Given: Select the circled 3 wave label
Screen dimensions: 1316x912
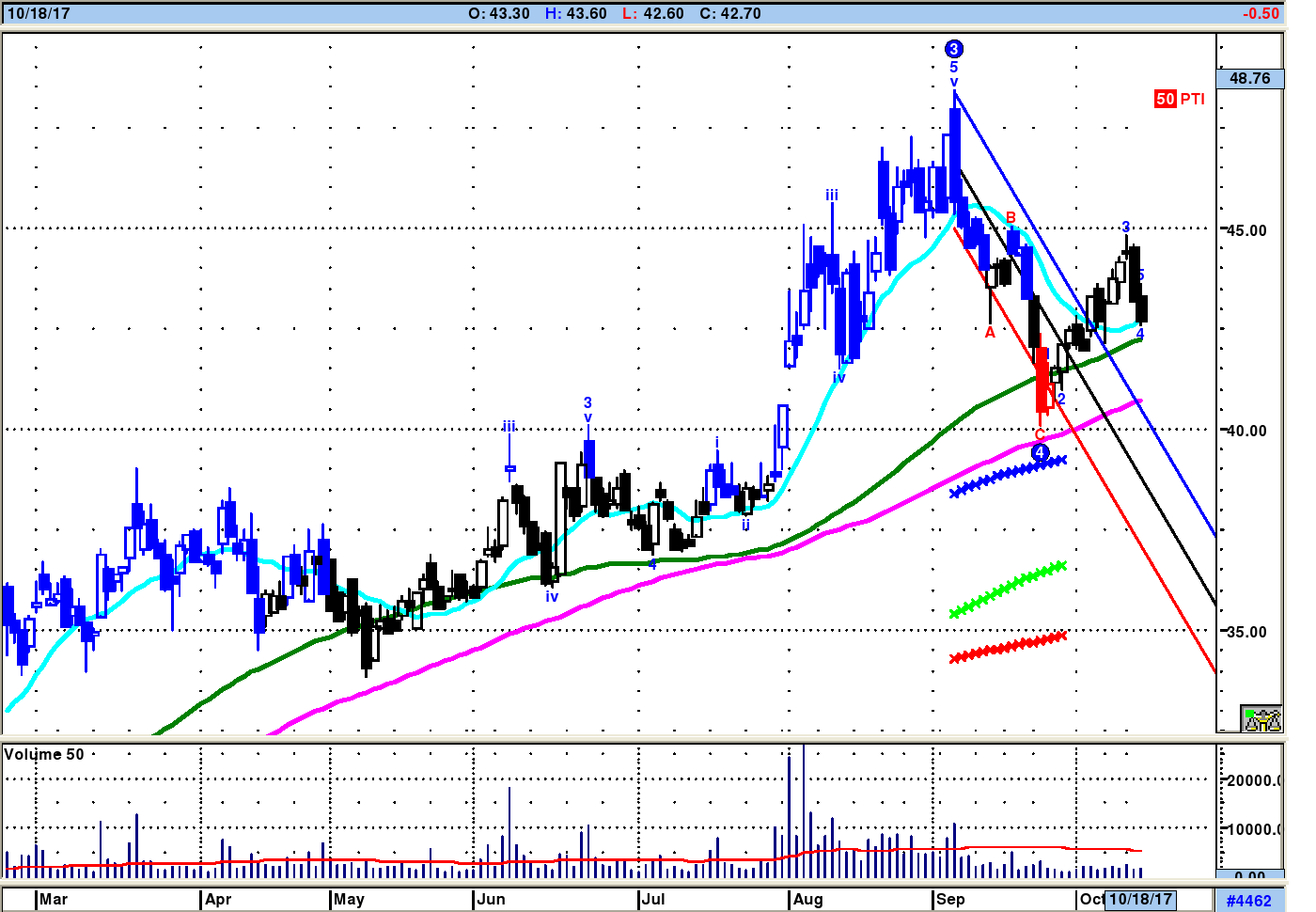Looking at the screenshot, I should (x=954, y=49).
